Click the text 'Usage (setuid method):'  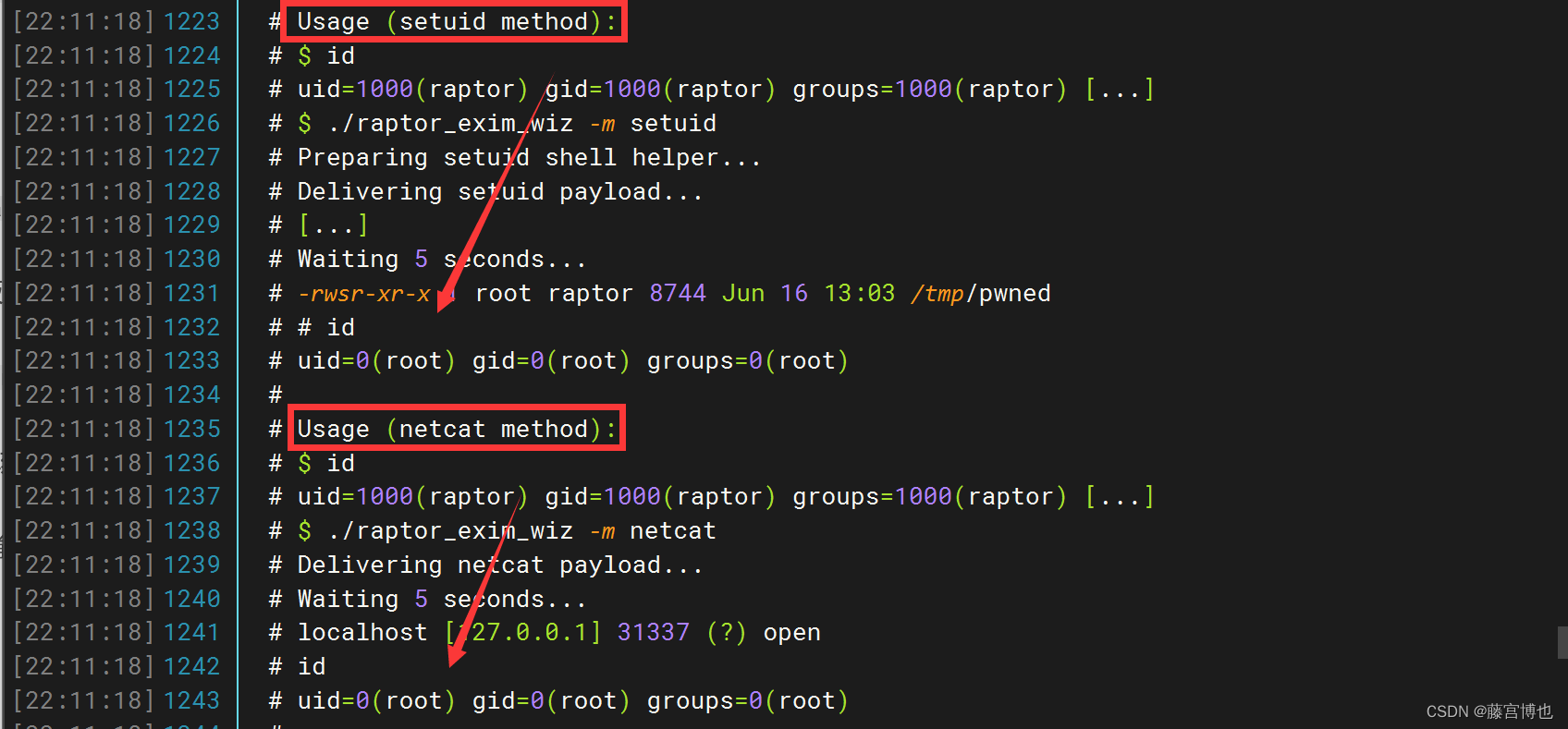coord(457,21)
